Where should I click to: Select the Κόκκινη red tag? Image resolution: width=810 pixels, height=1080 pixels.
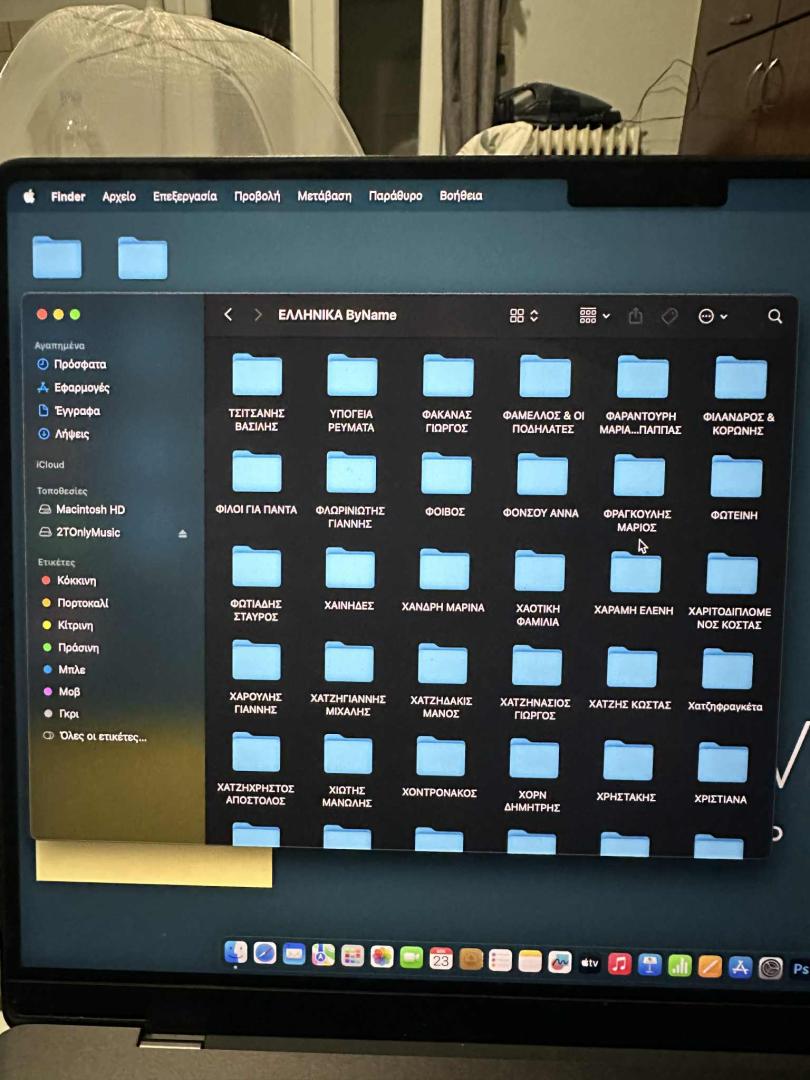click(x=76, y=580)
